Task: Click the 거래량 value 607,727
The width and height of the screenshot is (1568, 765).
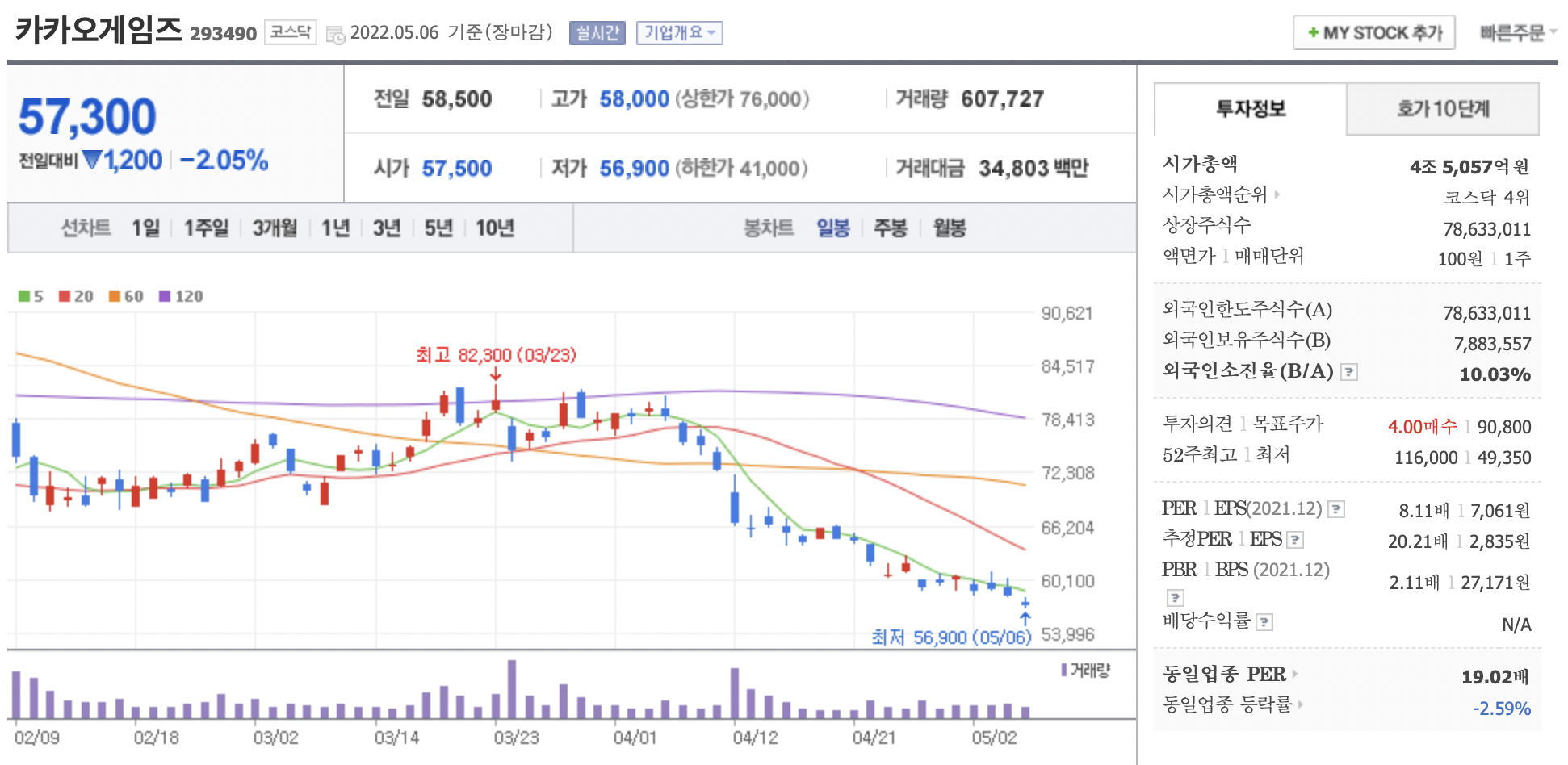Action: coord(1002,99)
